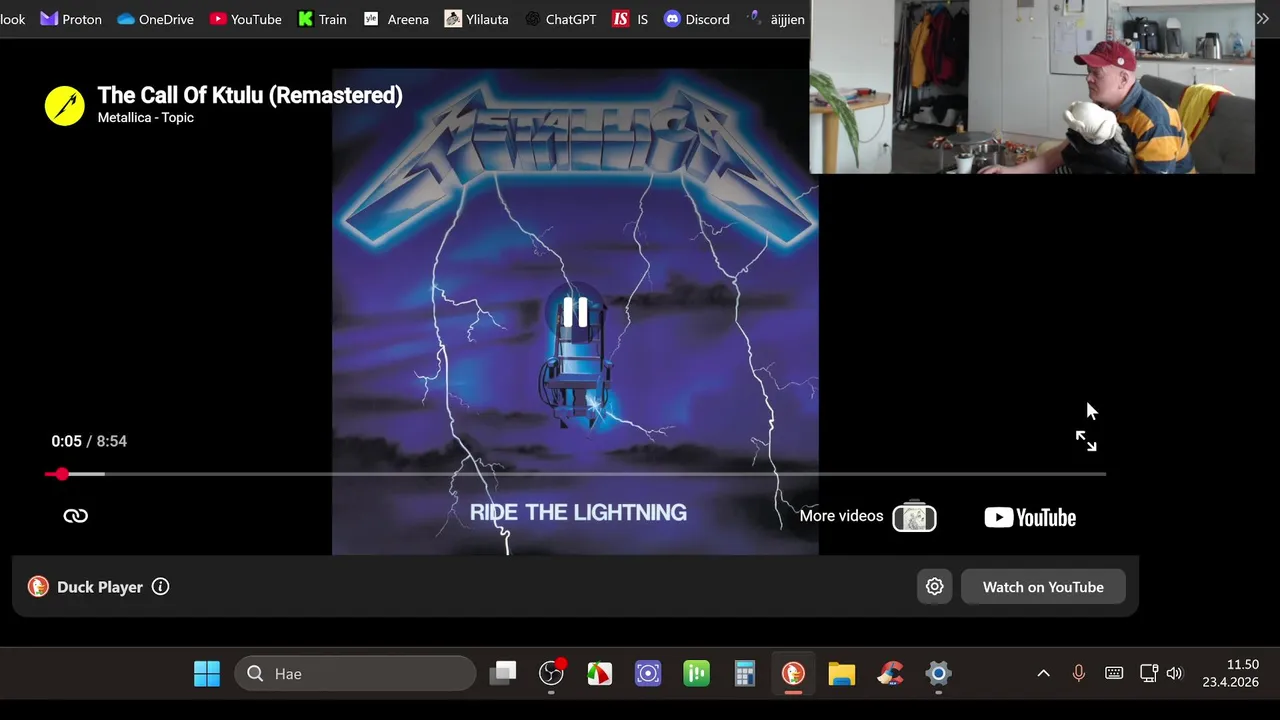Open Settings gear in the taskbar
The image size is (1280, 720).
pyautogui.click(x=938, y=674)
